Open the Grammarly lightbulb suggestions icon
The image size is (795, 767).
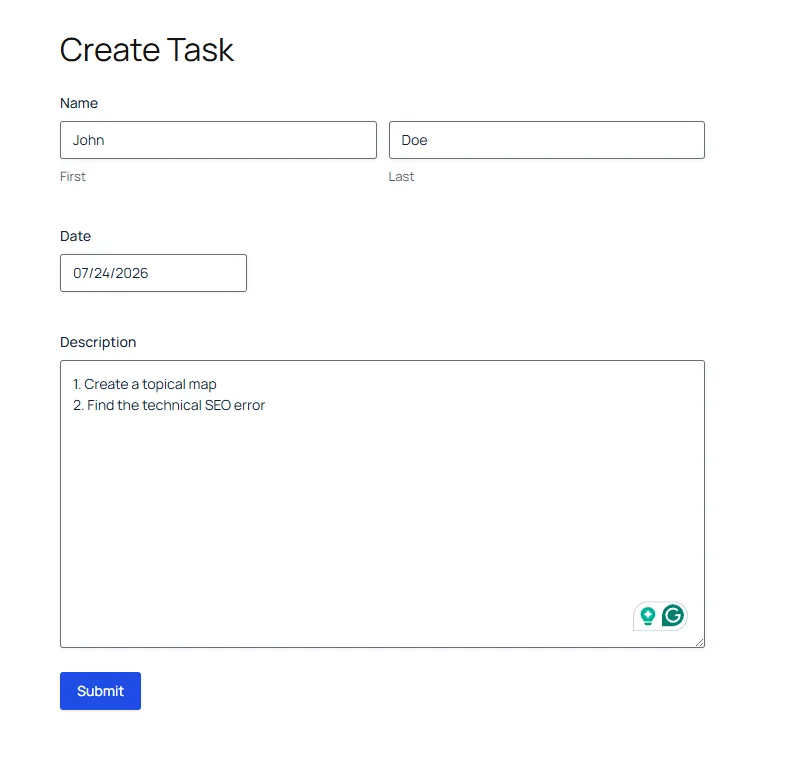coord(647,616)
